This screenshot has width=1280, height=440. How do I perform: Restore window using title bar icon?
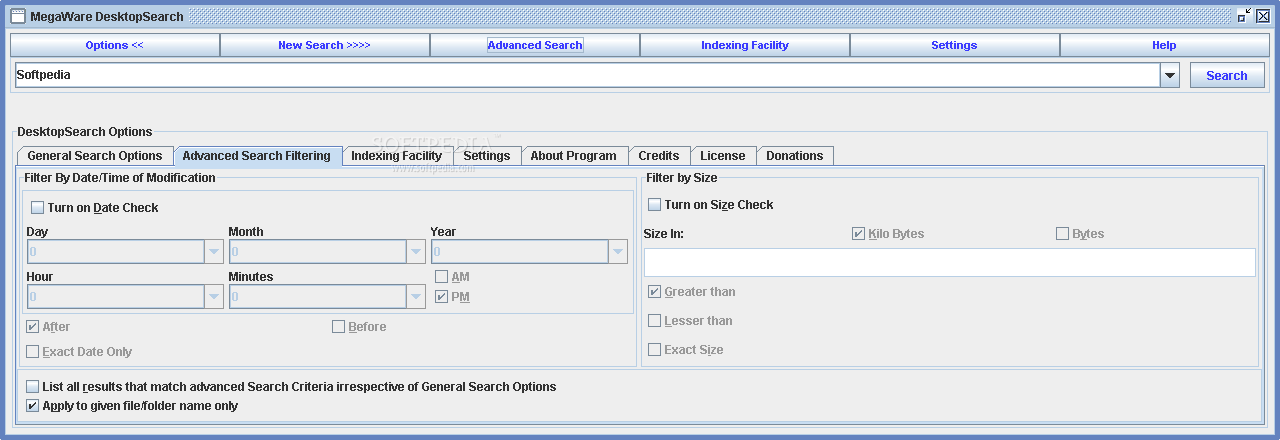point(1244,16)
